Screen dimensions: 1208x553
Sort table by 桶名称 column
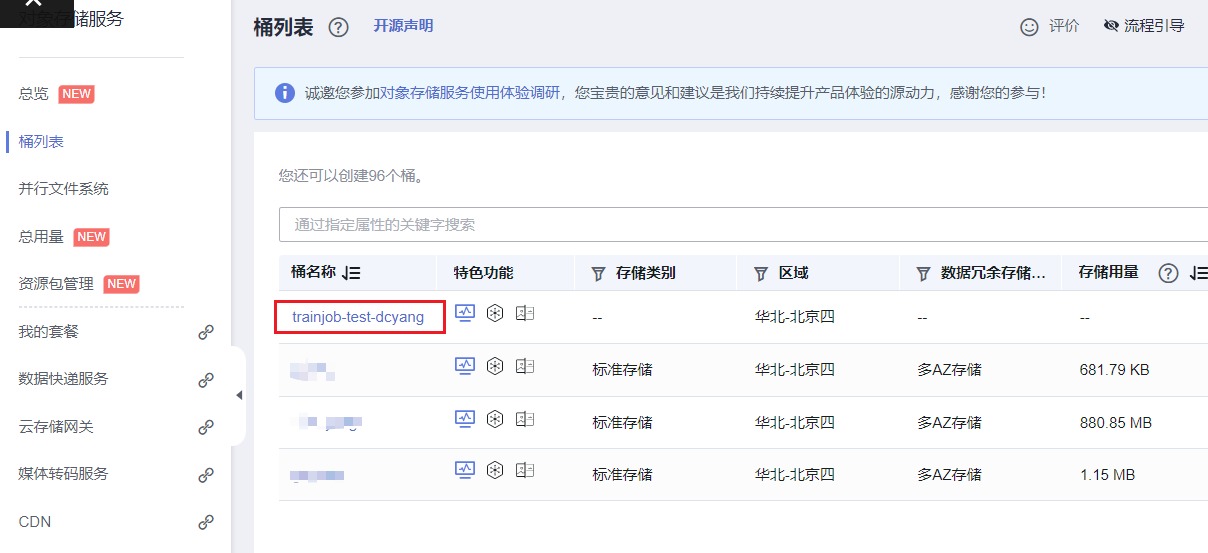point(351,273)
